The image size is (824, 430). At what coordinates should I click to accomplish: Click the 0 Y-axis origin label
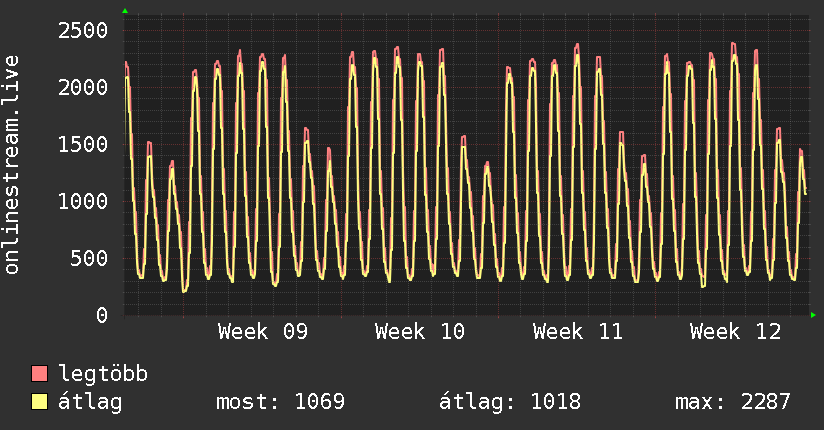[x=101, y=315]
